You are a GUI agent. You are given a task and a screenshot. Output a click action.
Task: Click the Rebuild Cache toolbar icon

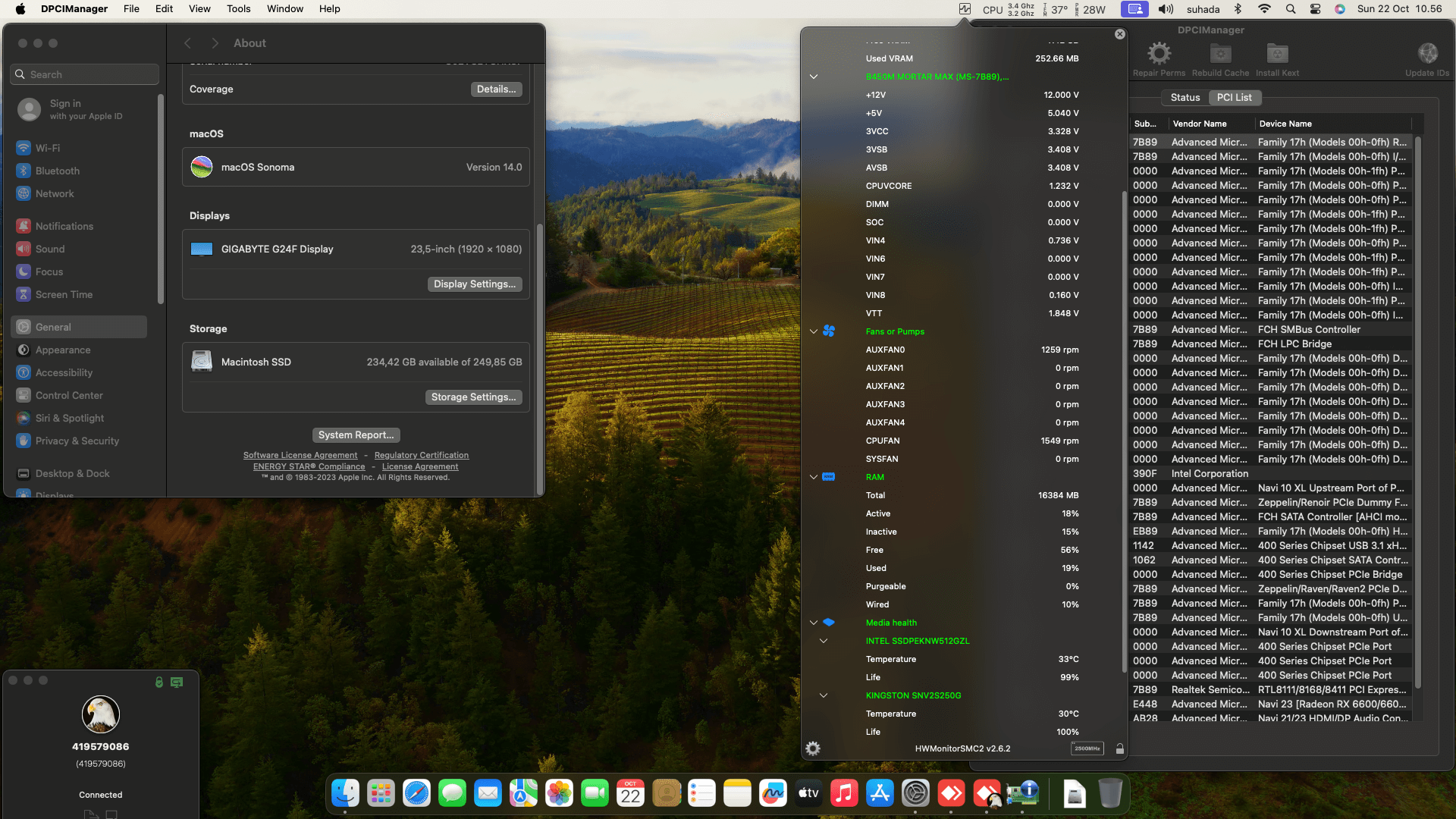[x=1220, y=54]
